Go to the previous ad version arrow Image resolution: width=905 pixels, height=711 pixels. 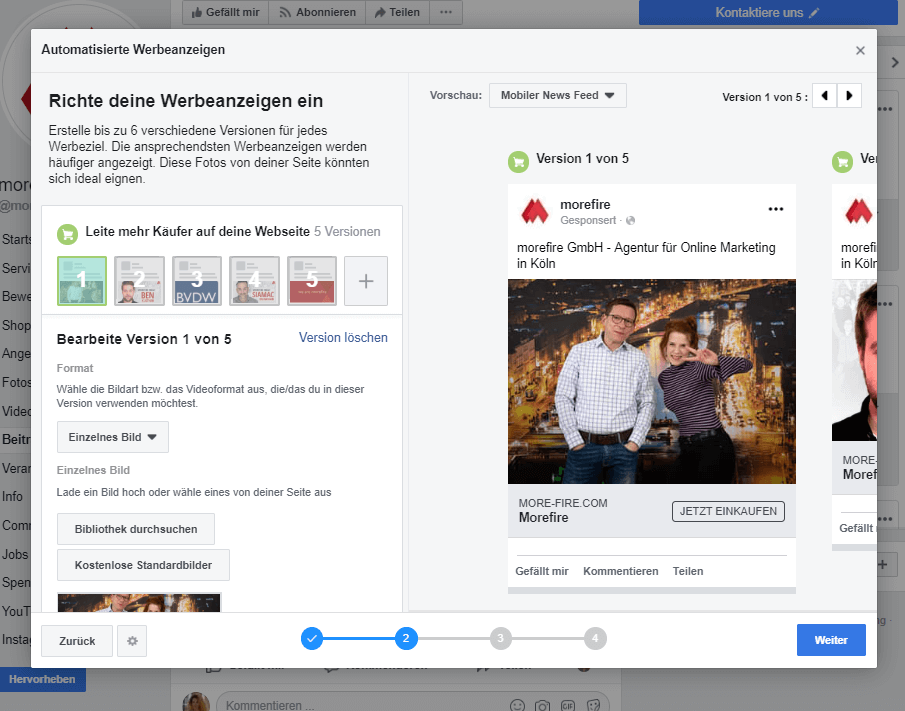pyautogui.click(x=825, y=96)
